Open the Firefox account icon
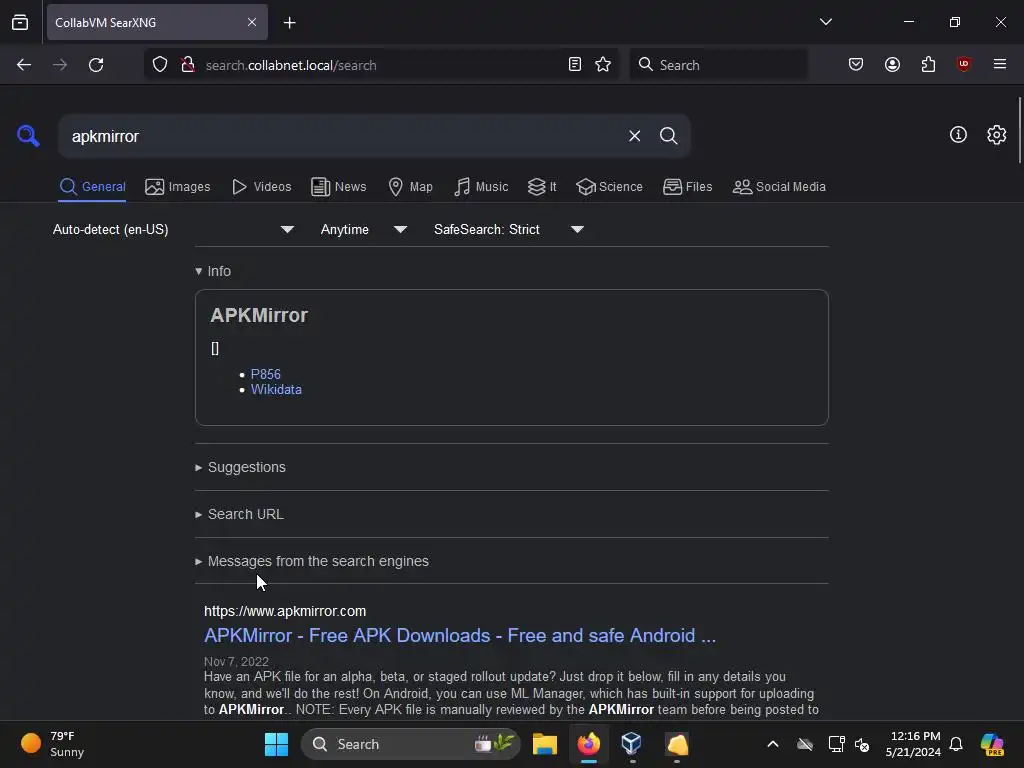This screenshot has height=768, width=1024. [892, 65]
